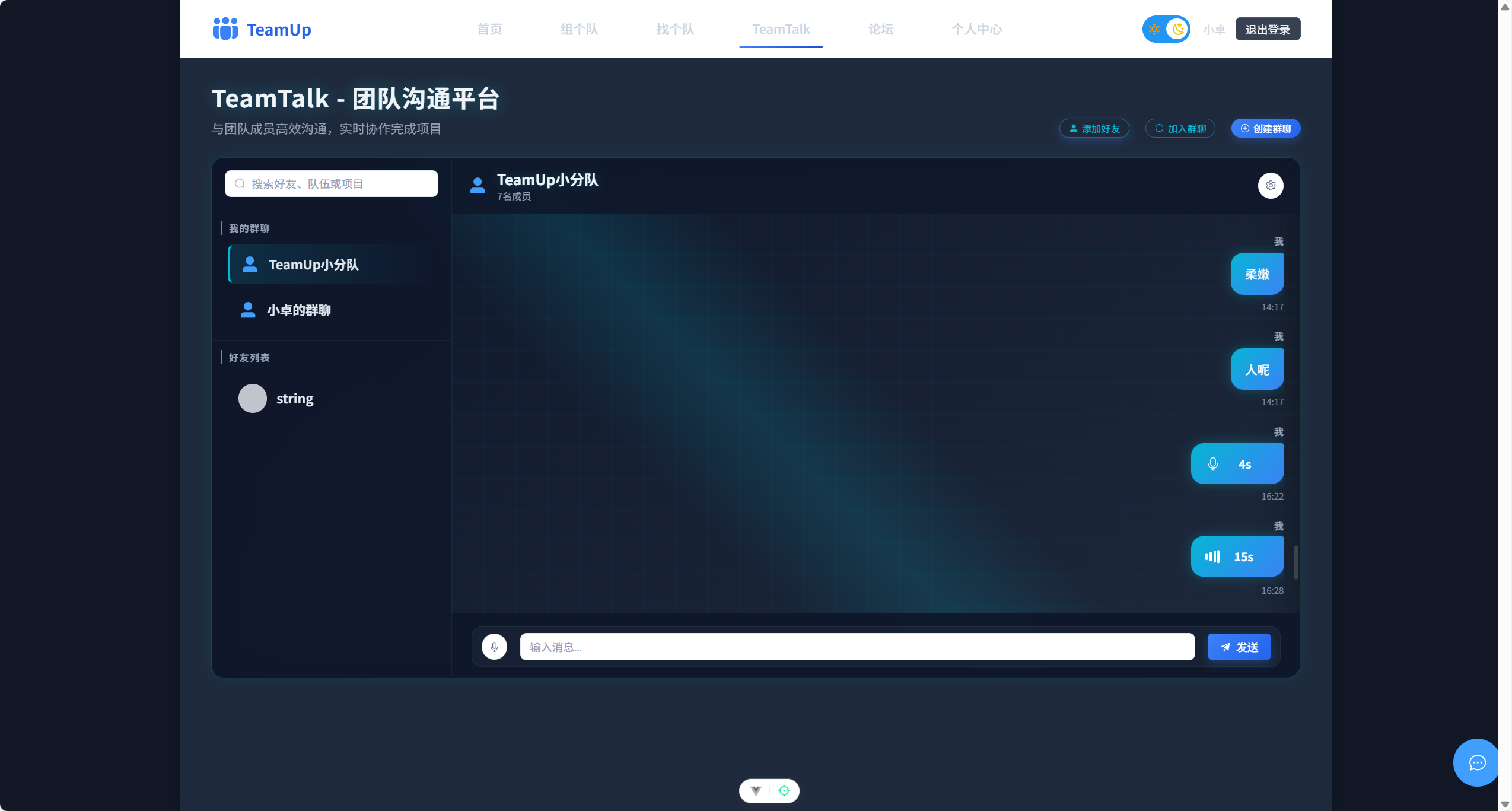Select the 小卓的群聊 group chat

coord(299,310)
